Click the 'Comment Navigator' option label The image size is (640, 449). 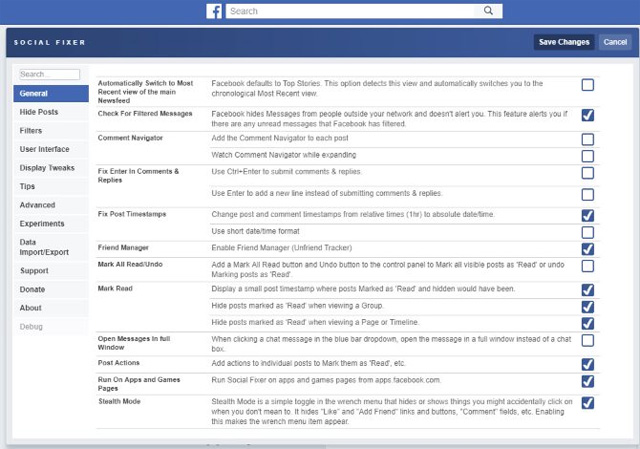[x=130, y=138]
